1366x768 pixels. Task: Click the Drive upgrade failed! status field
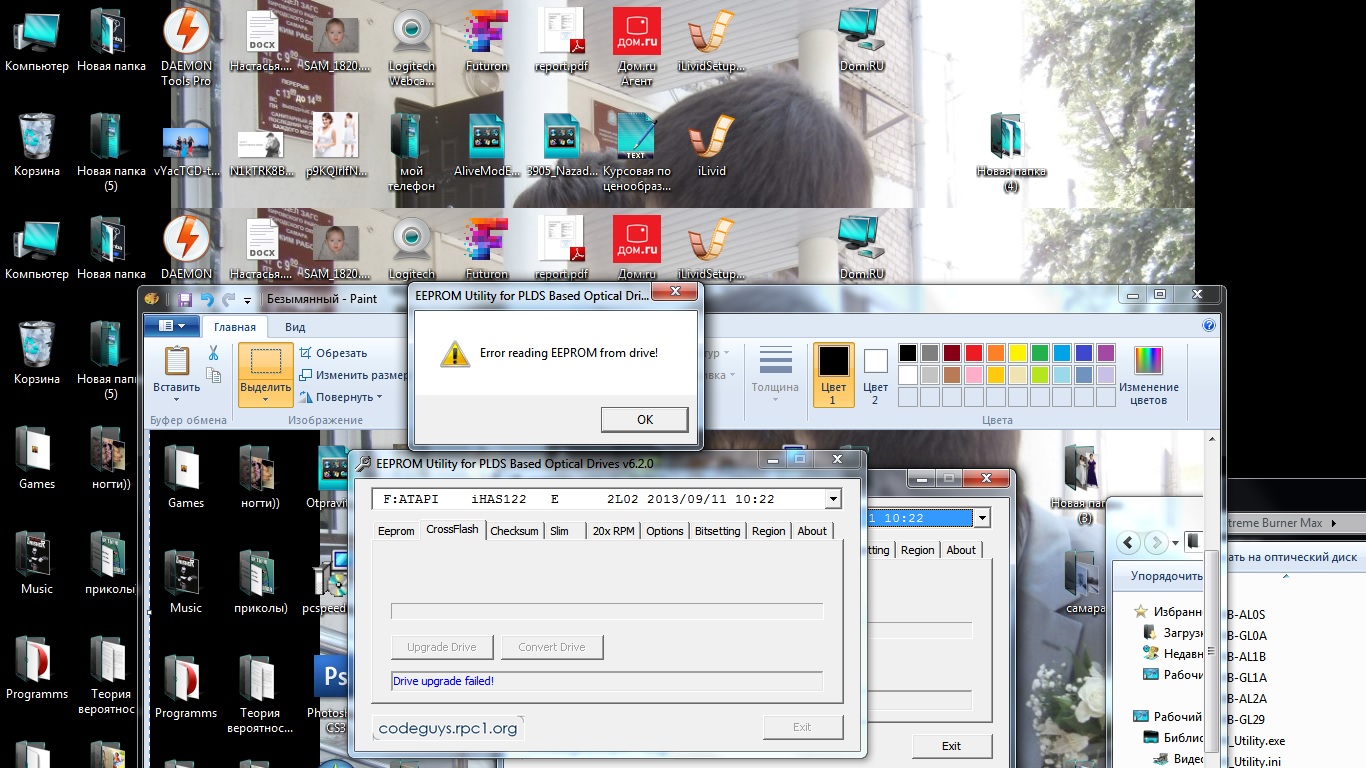(606, 681)
